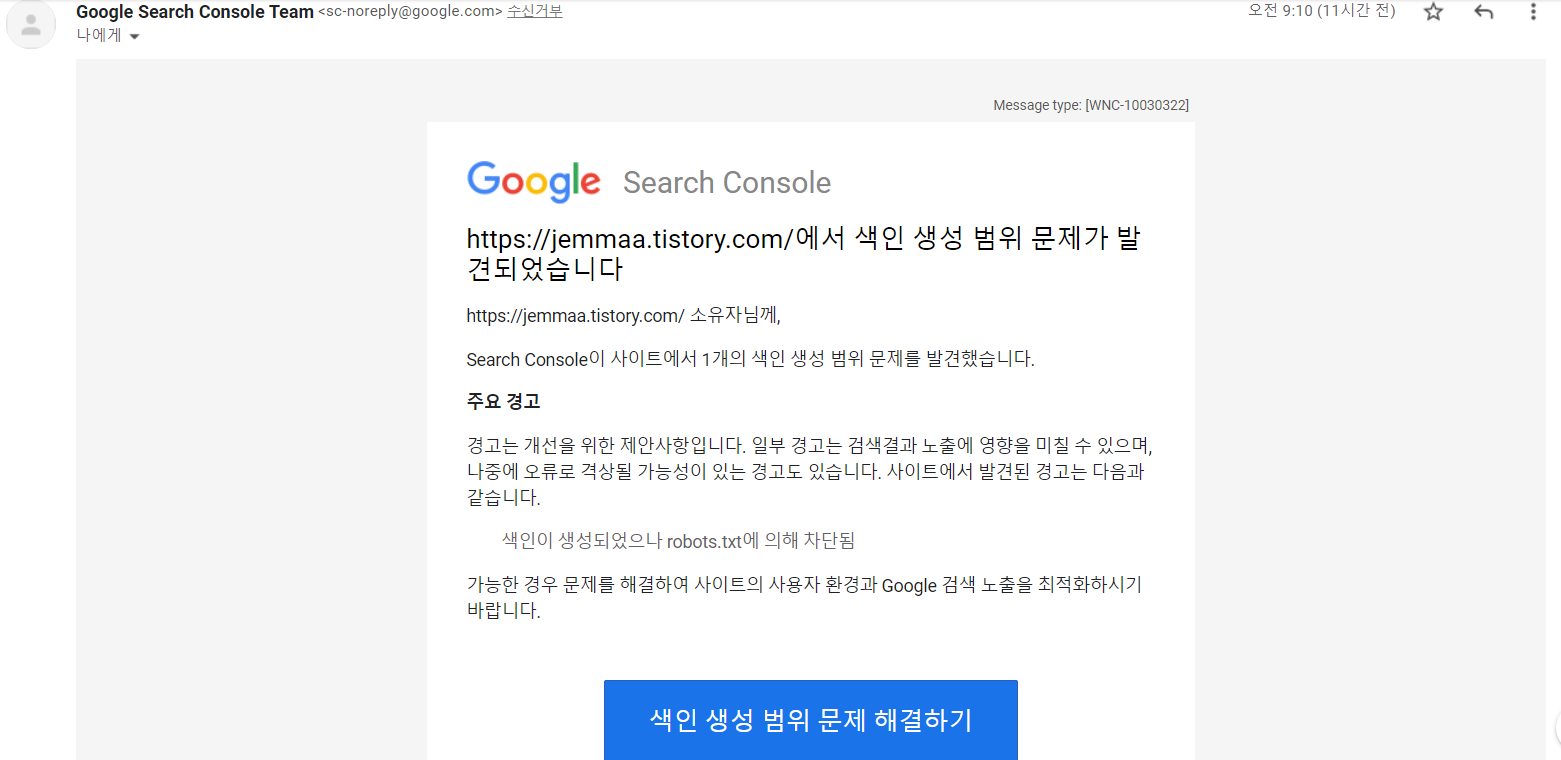Click the jemmaa.tistory.com link in the headline

coord(630,239)
